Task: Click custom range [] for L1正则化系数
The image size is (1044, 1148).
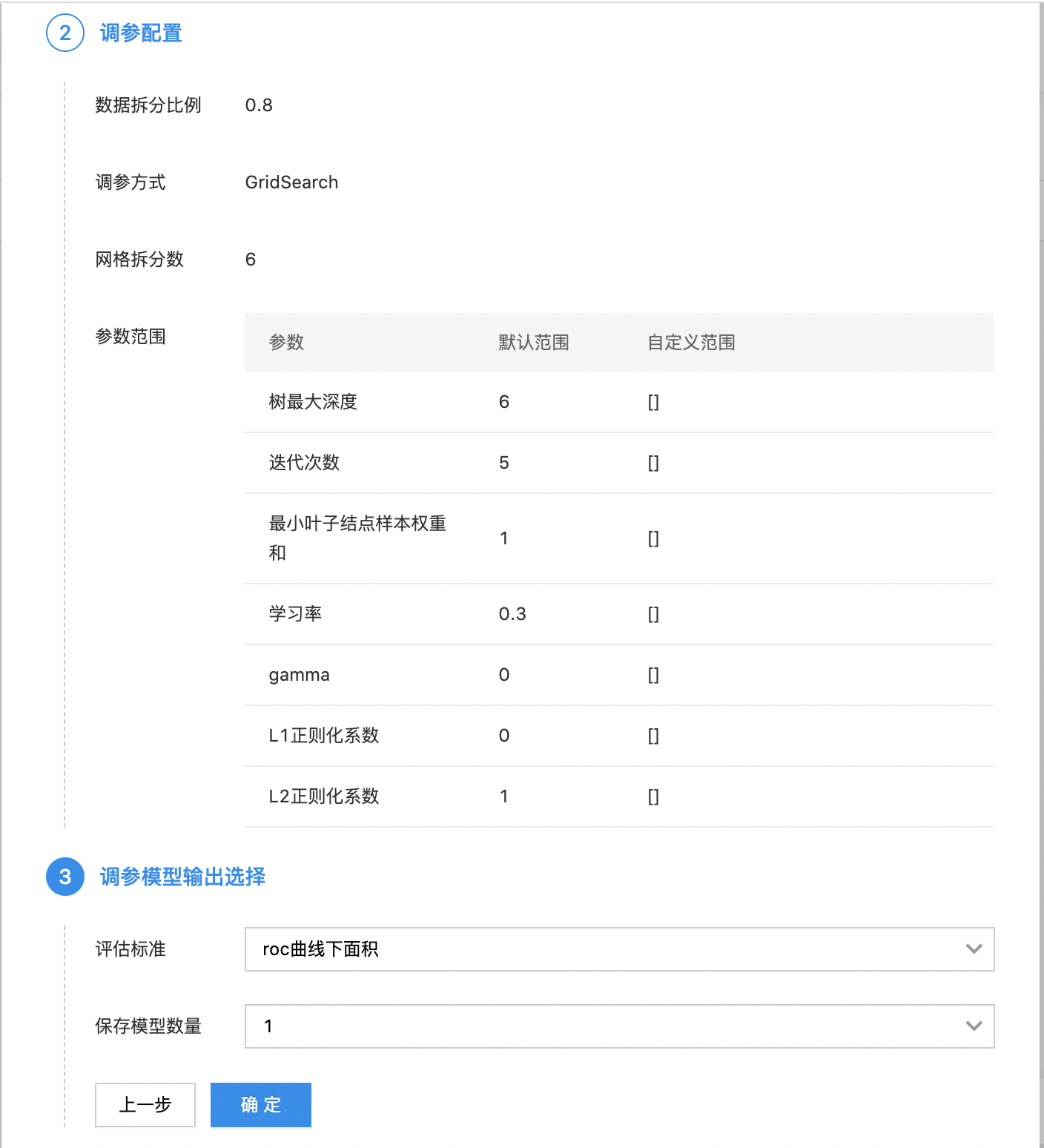Action: tap(653, 736)
